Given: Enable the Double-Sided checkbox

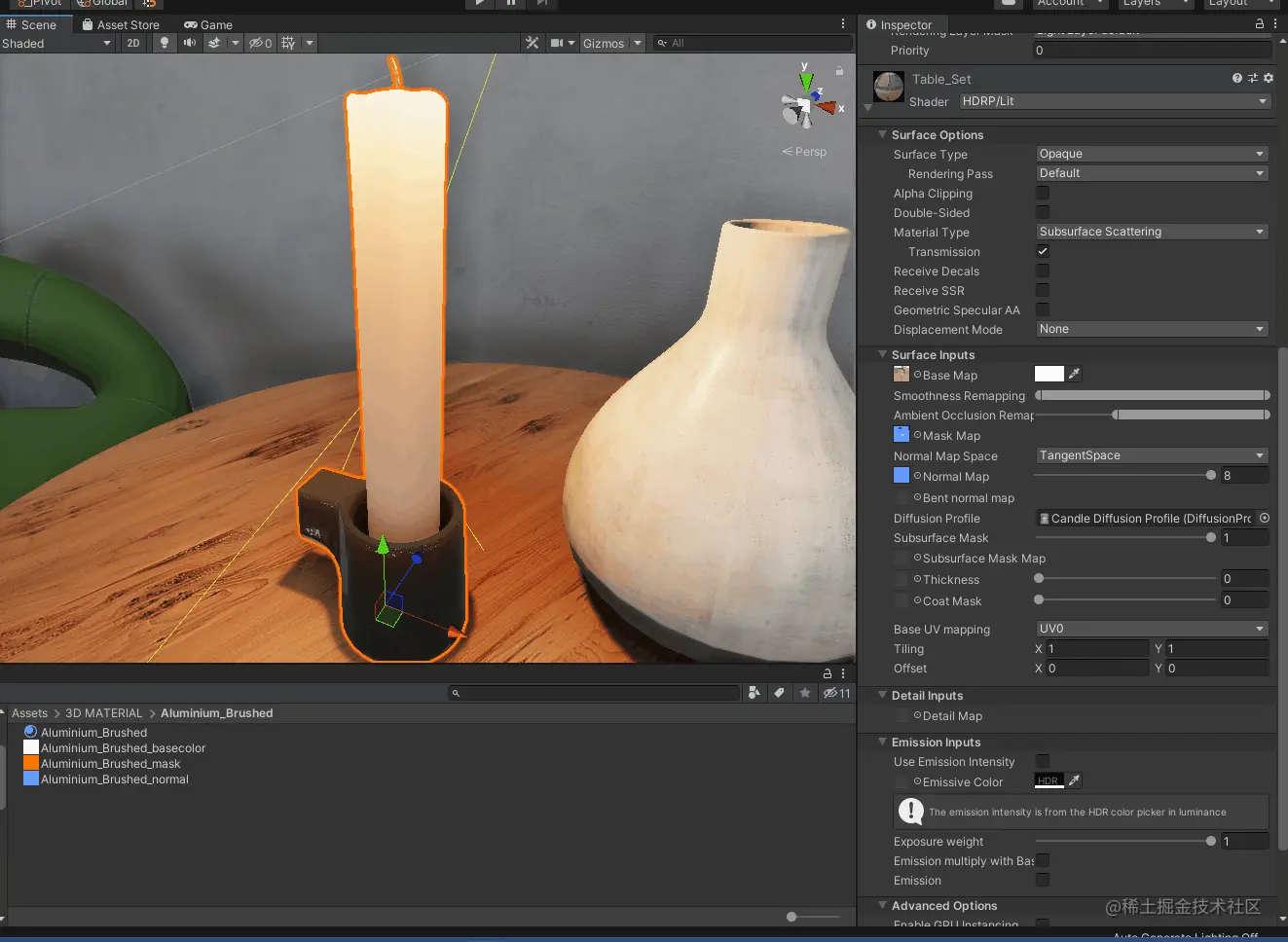Looking at the screenshot, I should point(1043,212).
